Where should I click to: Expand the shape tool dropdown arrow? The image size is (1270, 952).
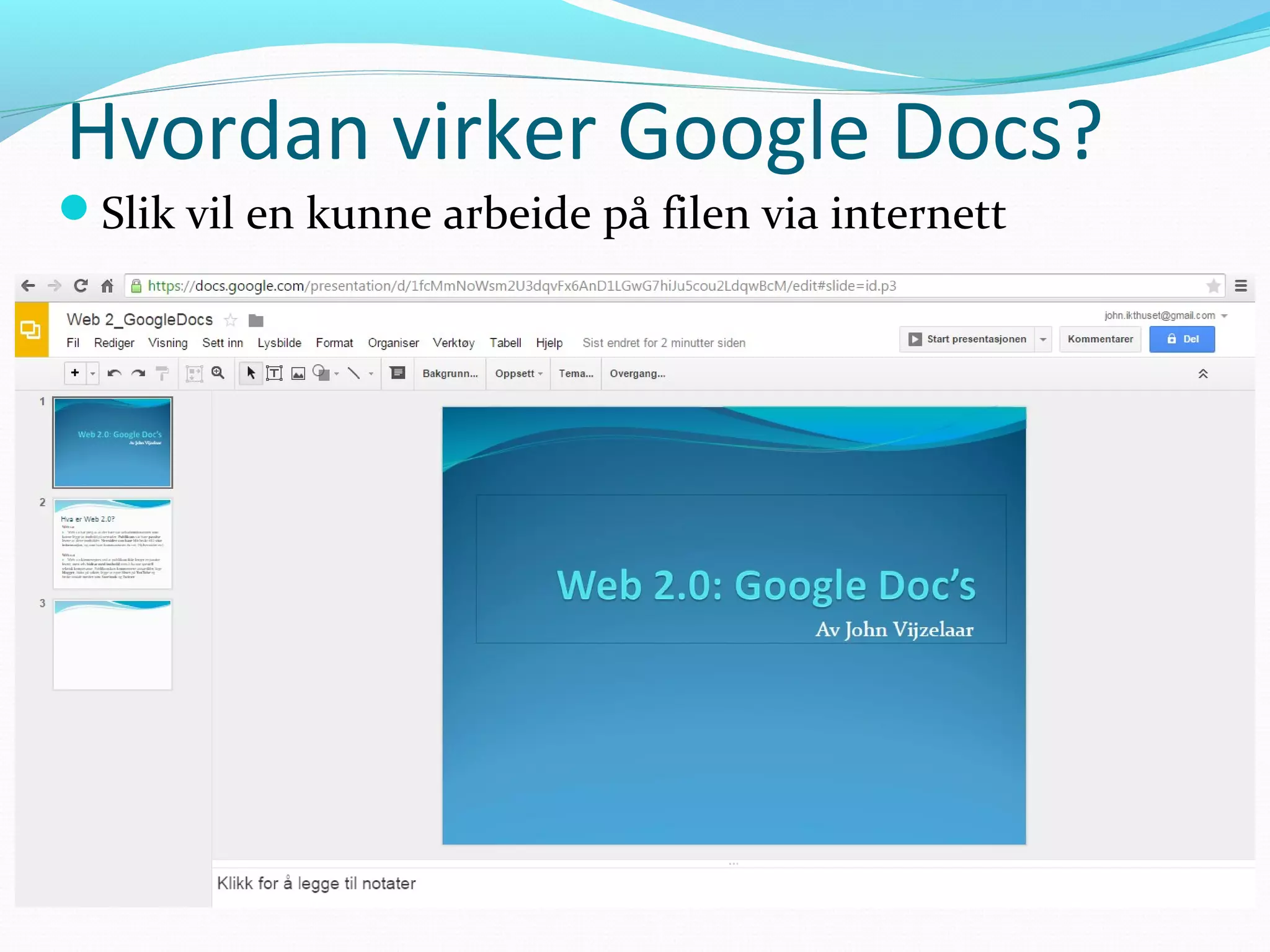tap(337, 374)
